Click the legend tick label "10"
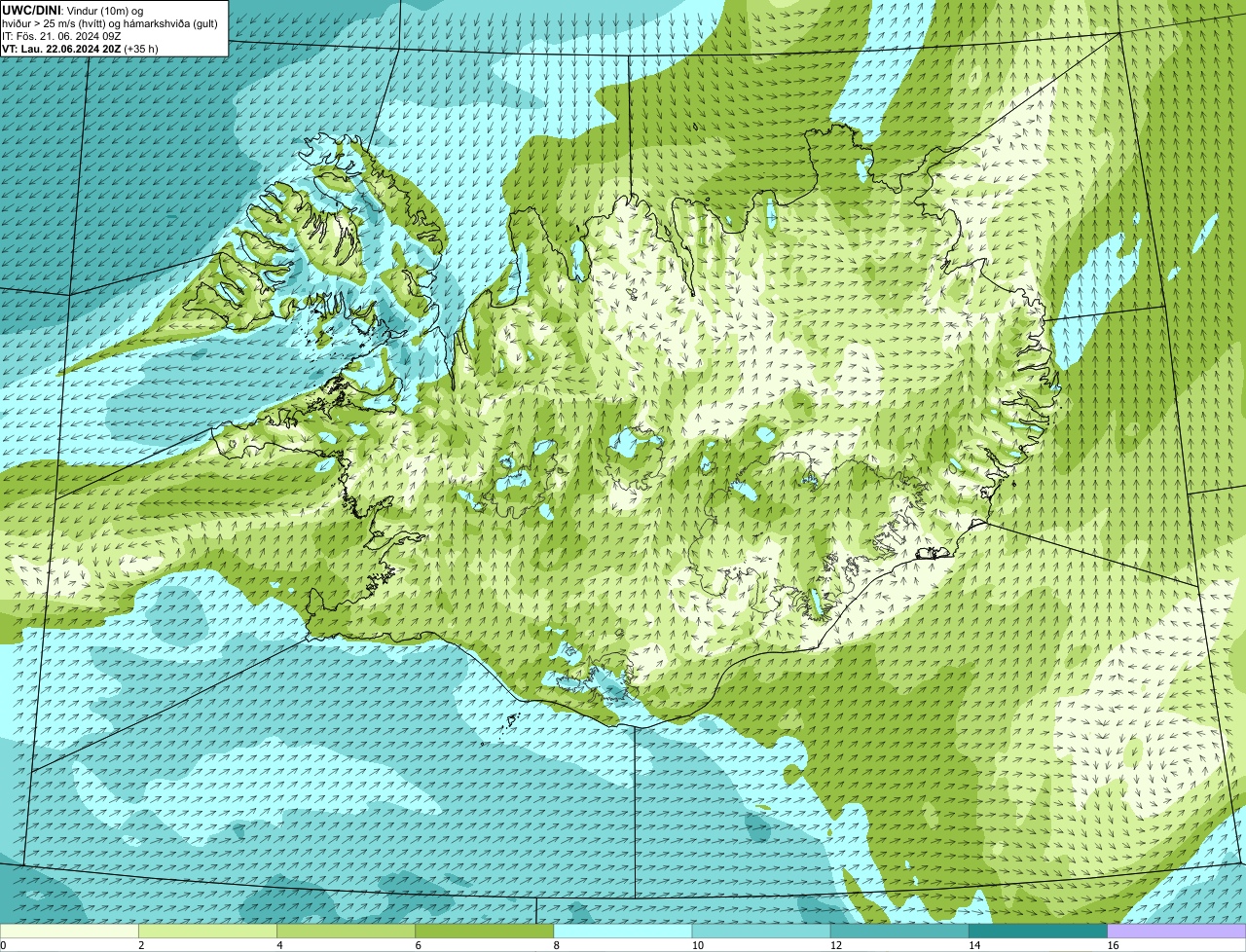The width and height of the screenshot is (1246, 952). tap(698, 945)
